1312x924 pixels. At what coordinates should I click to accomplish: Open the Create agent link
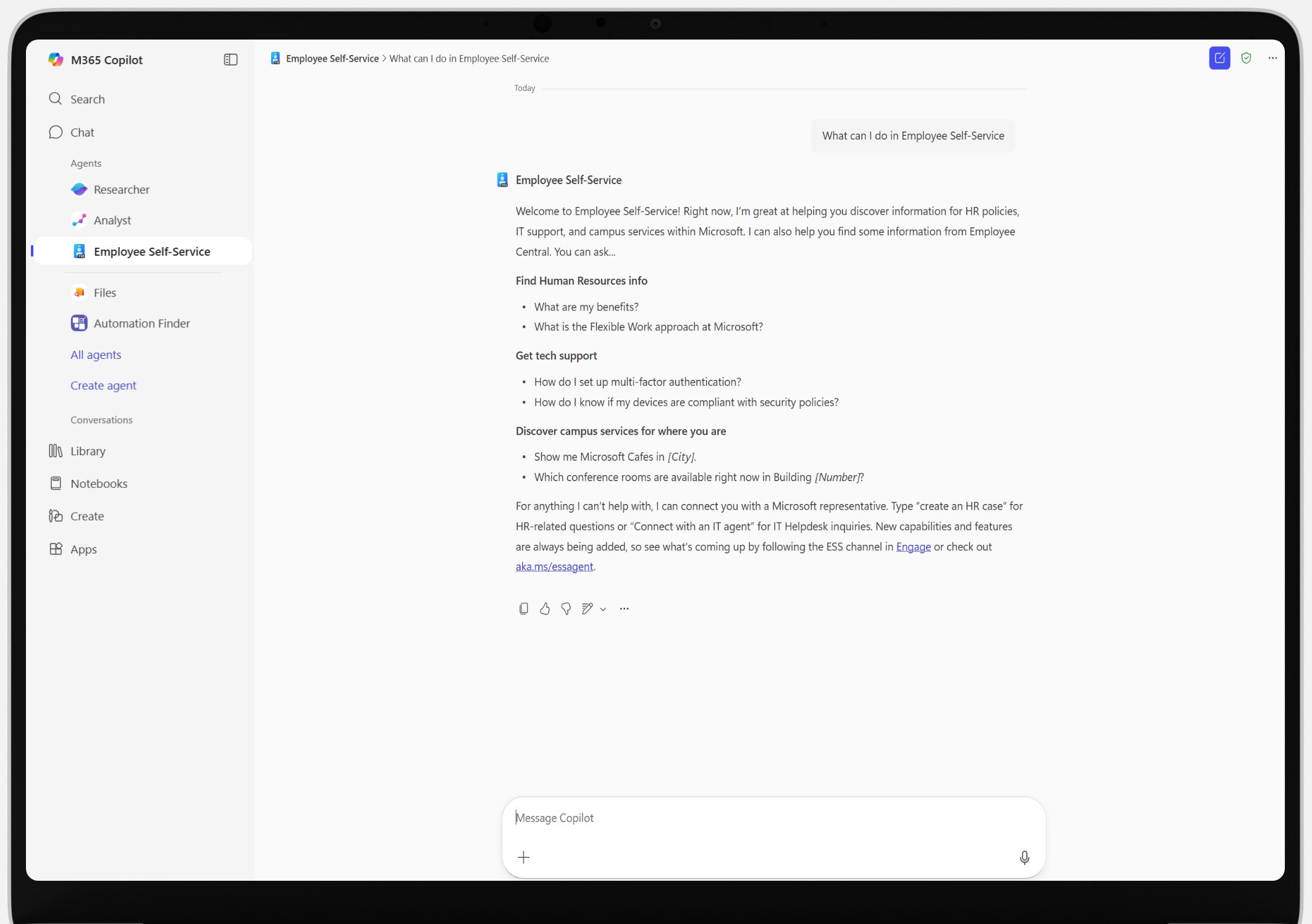coord(103,385)
